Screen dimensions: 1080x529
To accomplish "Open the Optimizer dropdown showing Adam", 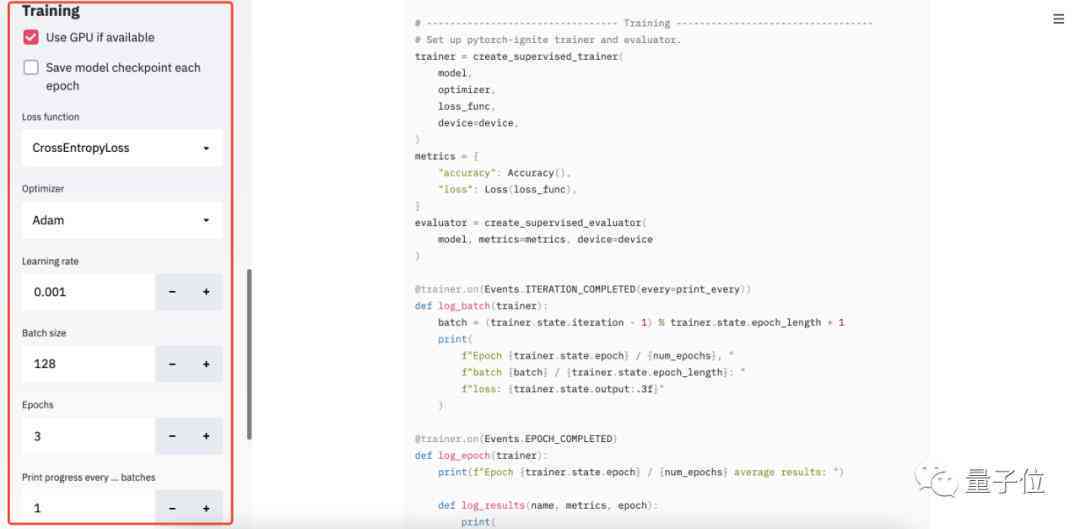I will [x=122, y=220].
